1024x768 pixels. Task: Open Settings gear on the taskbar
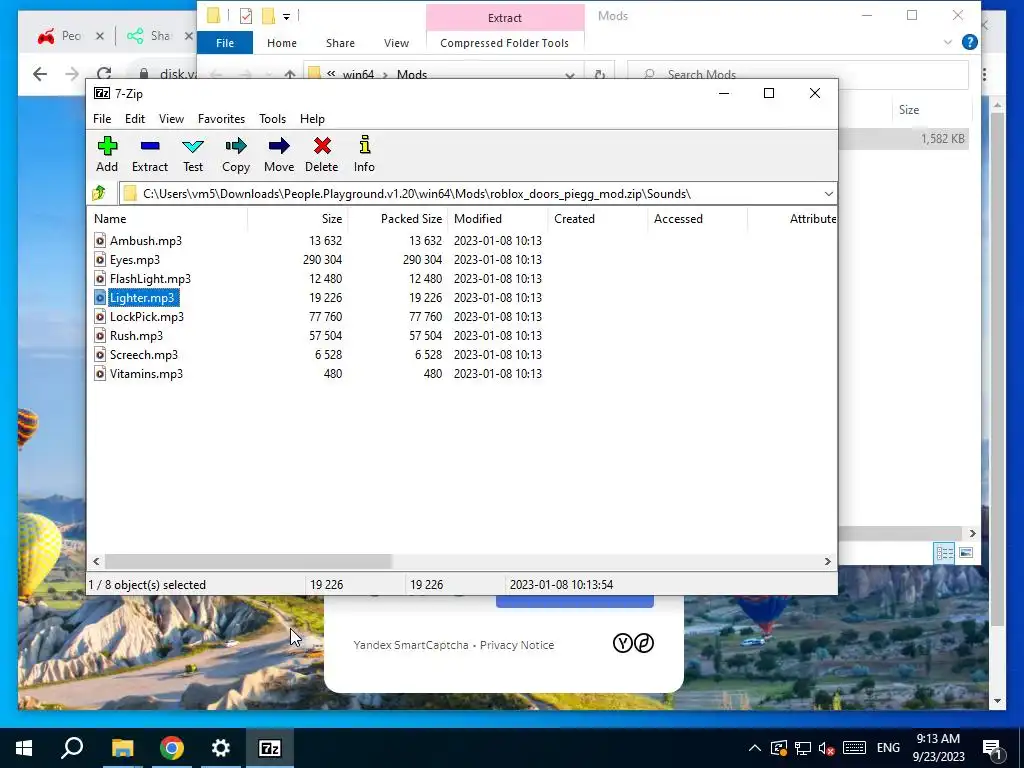[221, 748]
